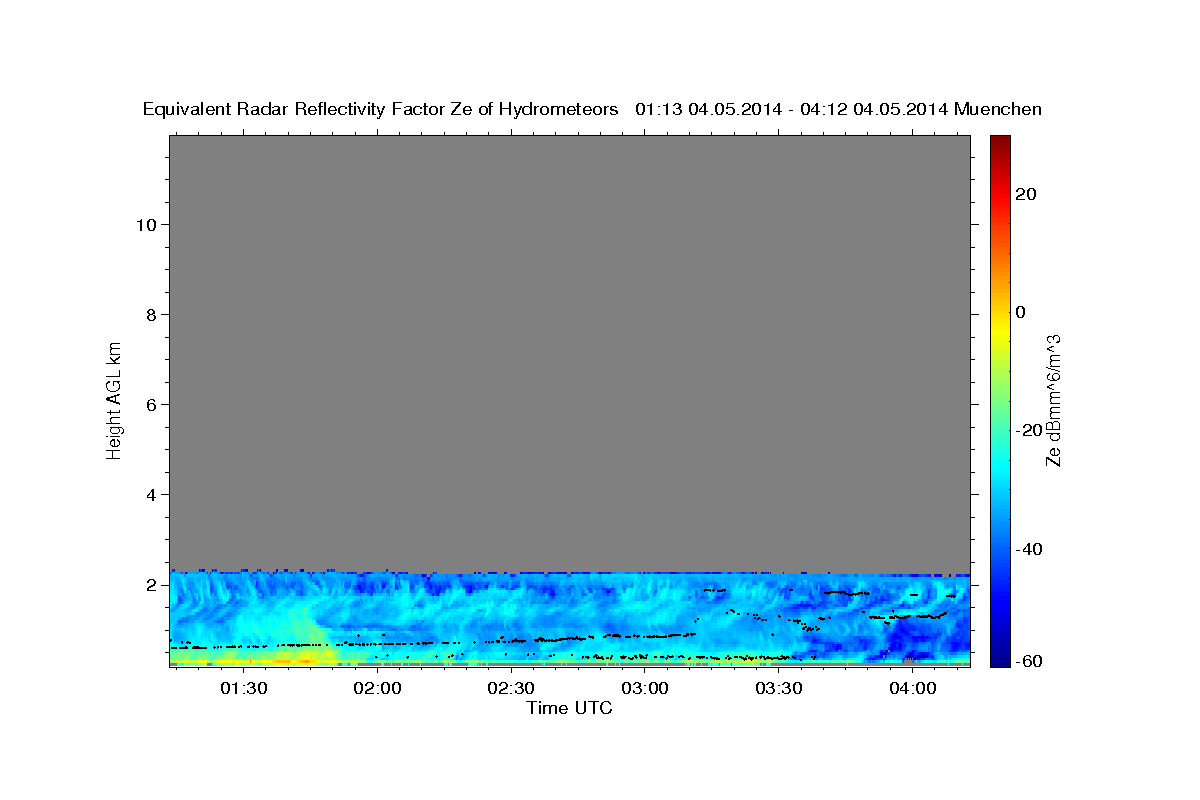Screen dimensions: 1200x800
Task: Click the plot title mentioning Muenchen
Action: pos(592,109)
